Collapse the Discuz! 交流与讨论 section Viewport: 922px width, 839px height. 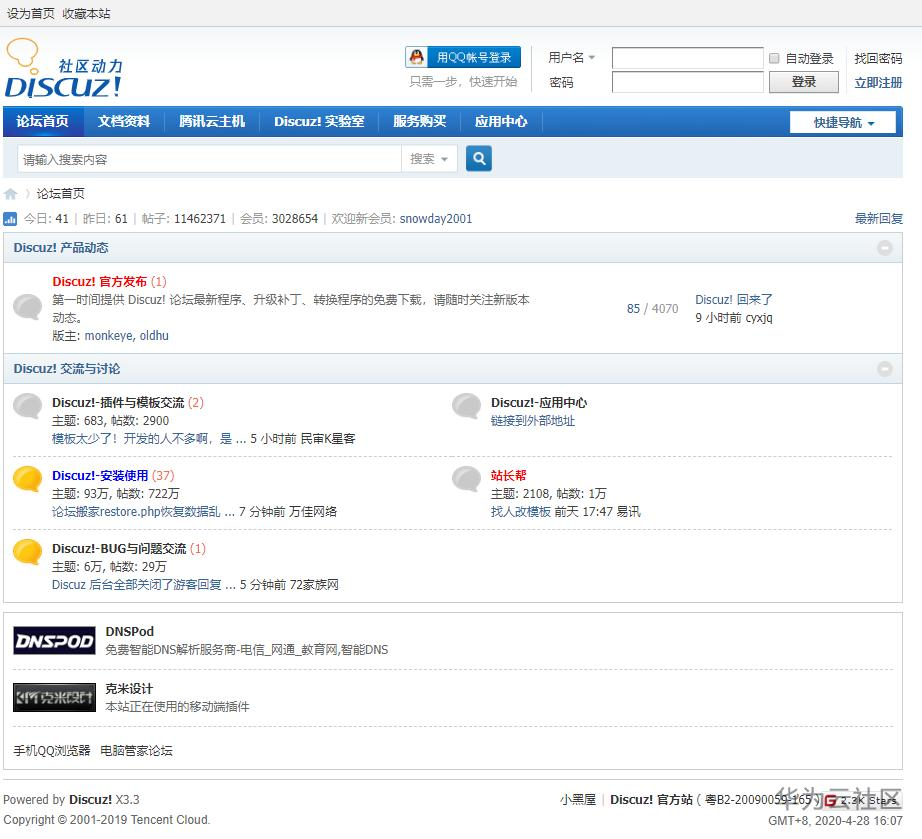coord(884,369)
